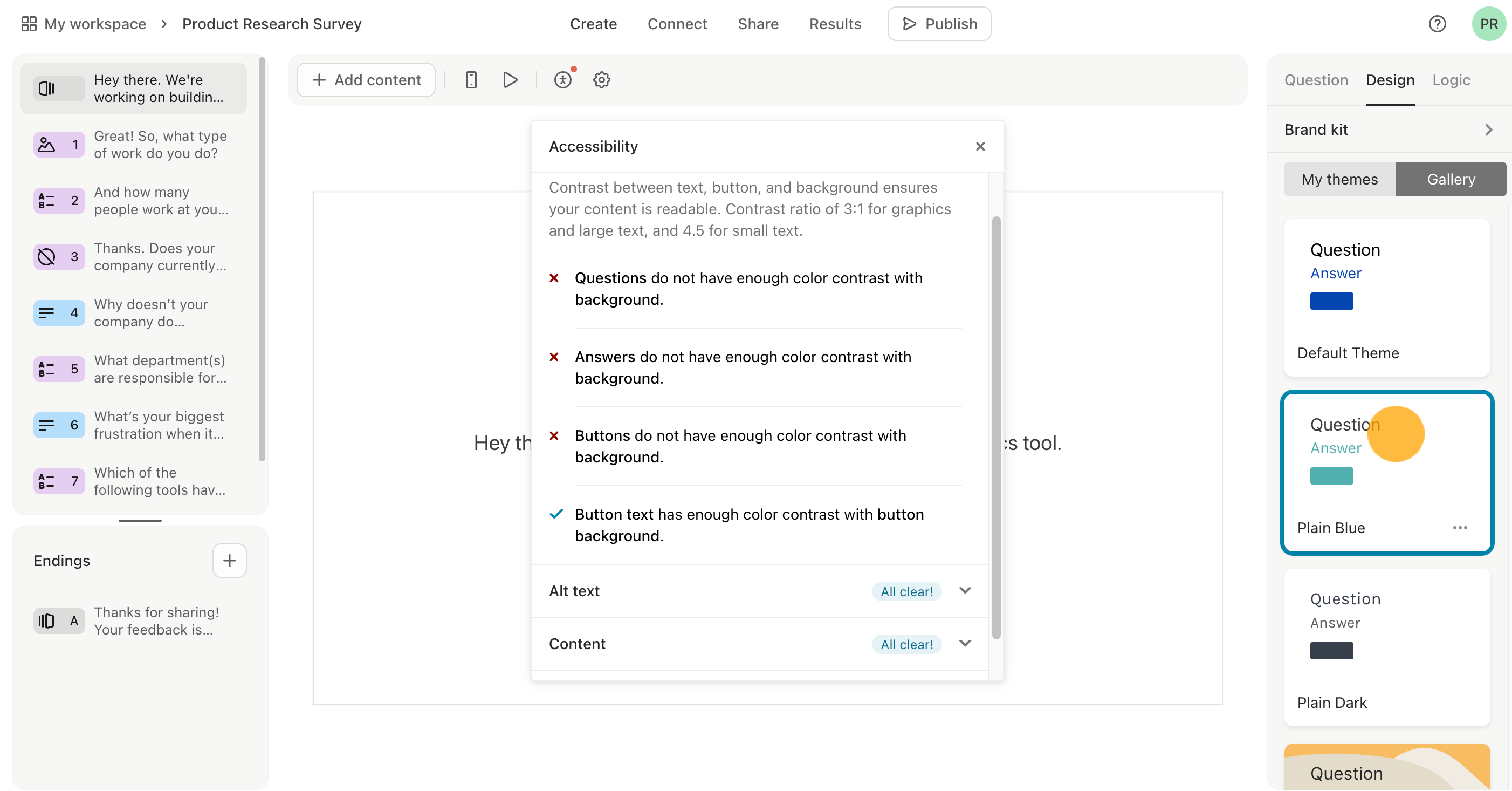Open the PR profile avatar

click(x=1488, y=24)
